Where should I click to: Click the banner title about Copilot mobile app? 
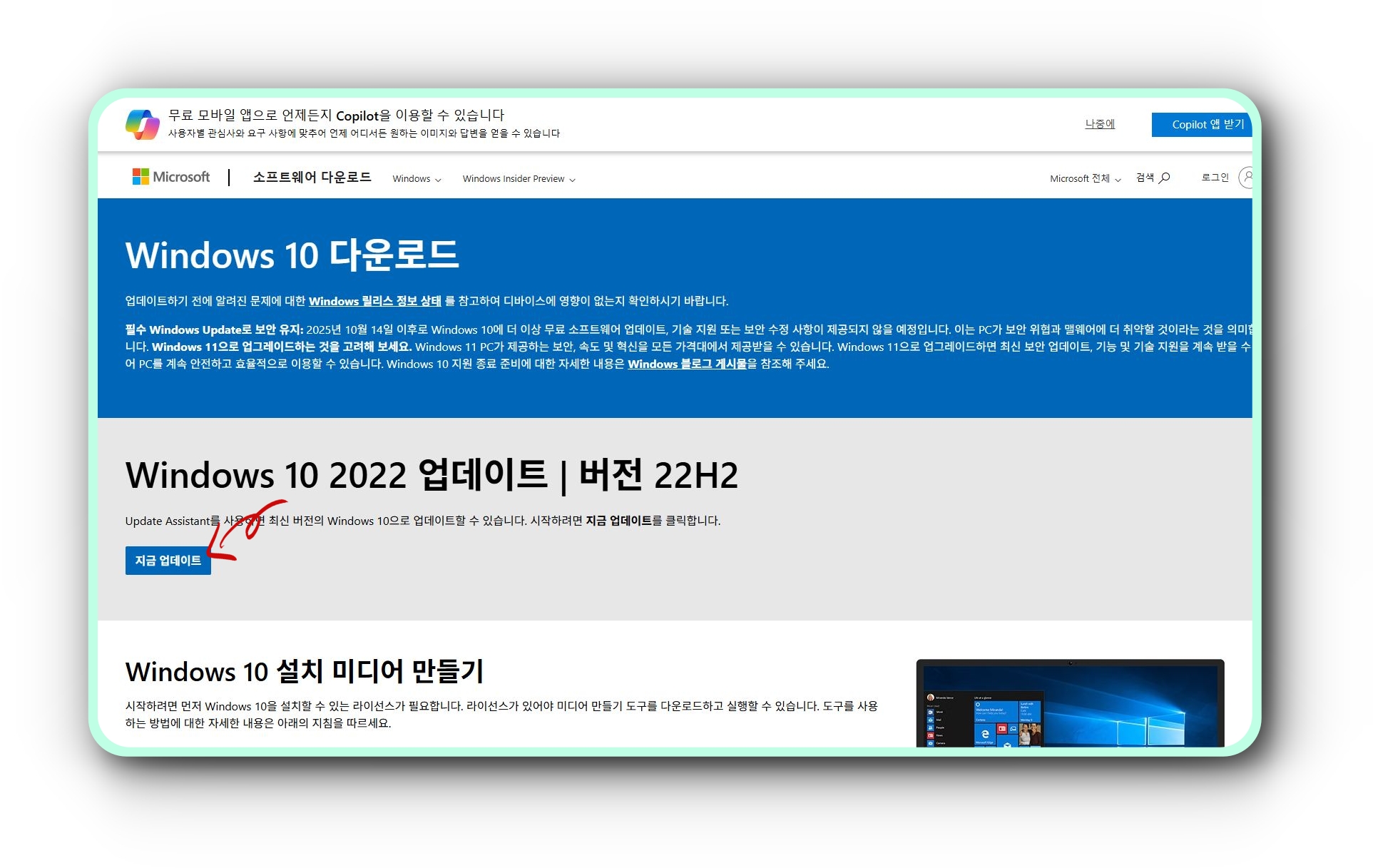(336, 115)
